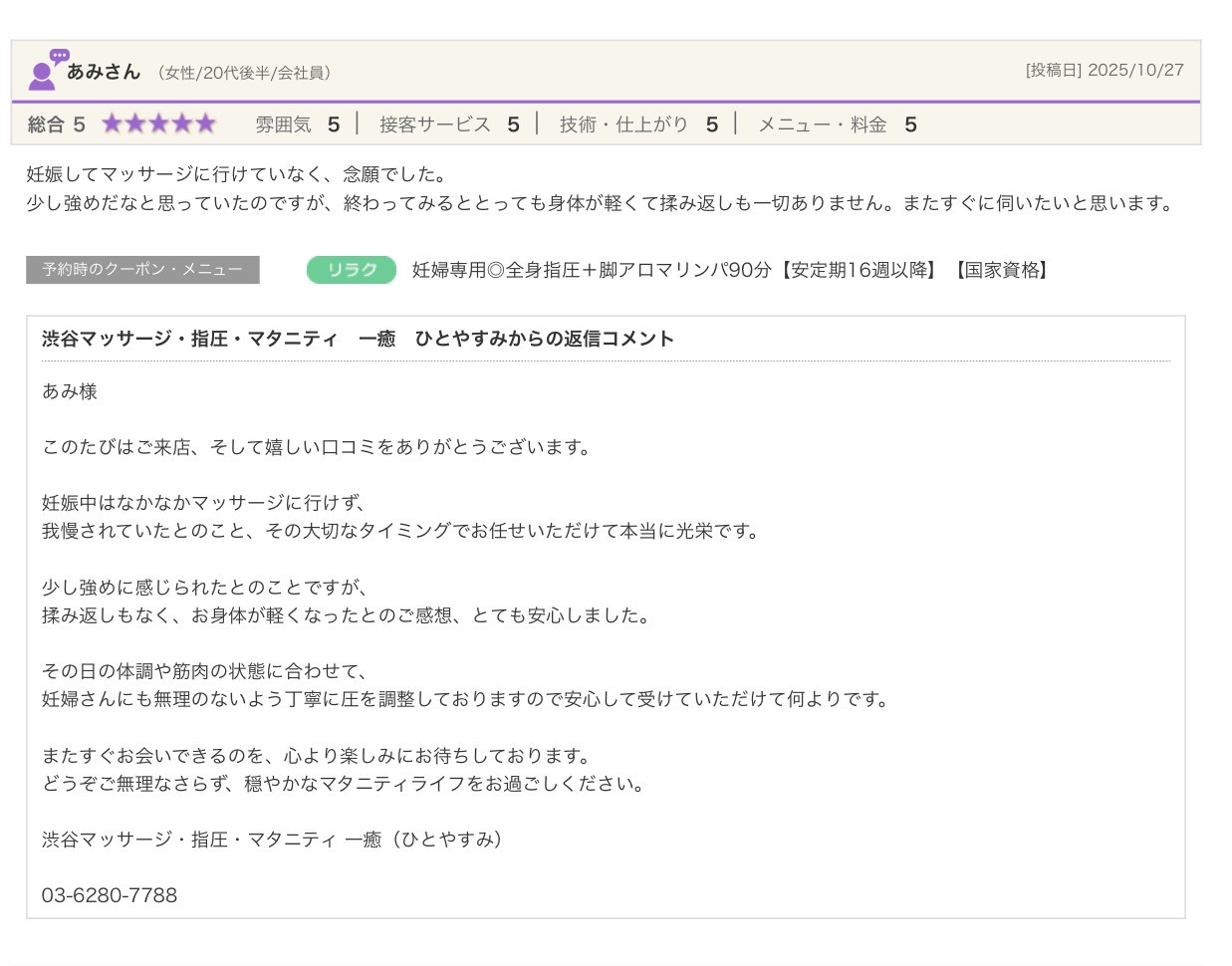The width and height of the screenshot is (1232, 966).
Task: Open the 妊婦専用 全身指圧 coupon menu text
Action: [x=731, y=270]
